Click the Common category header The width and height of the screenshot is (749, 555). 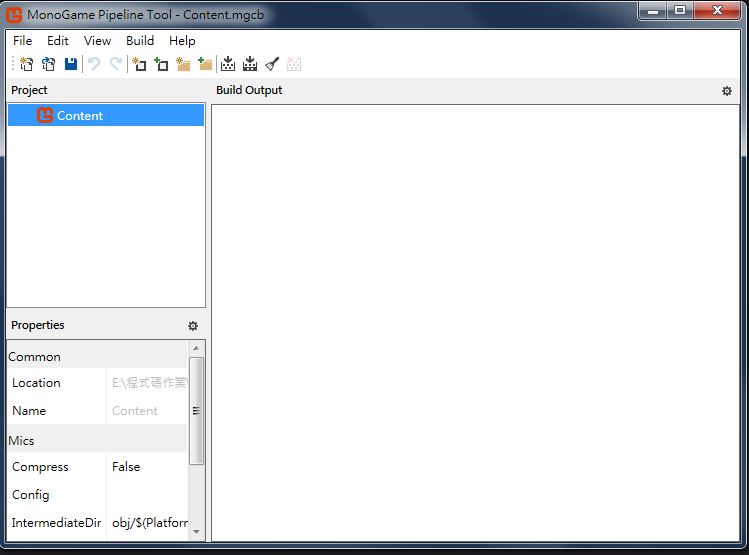coord(97,357)
